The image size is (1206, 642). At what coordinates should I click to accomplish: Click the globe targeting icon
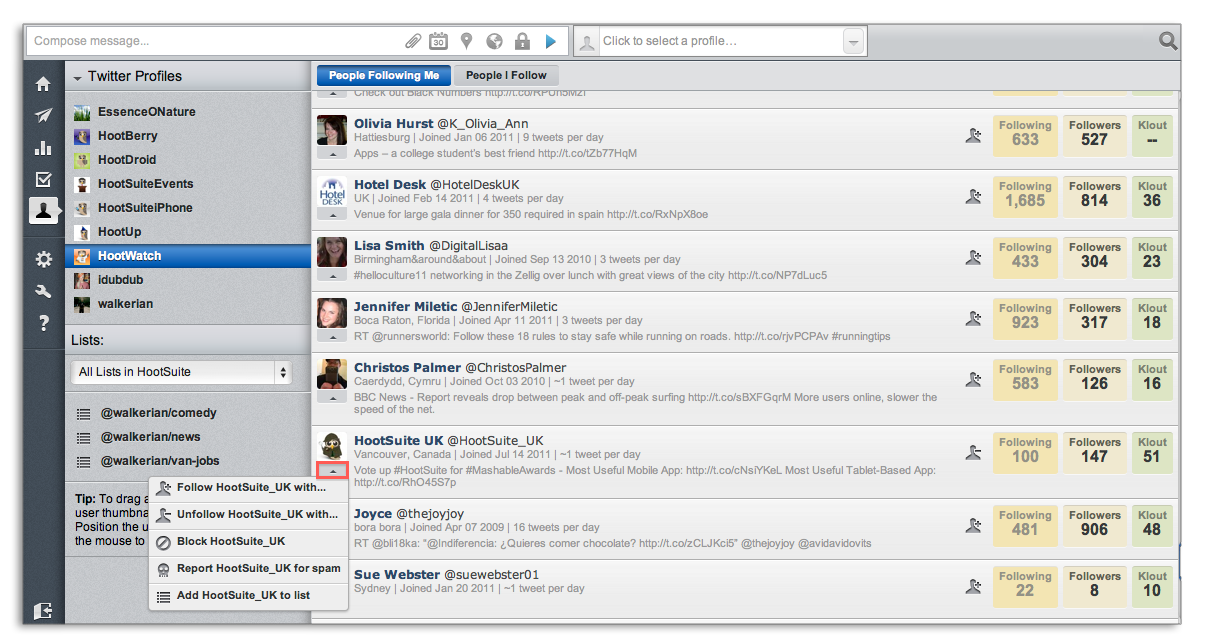[x=494, y=41]
